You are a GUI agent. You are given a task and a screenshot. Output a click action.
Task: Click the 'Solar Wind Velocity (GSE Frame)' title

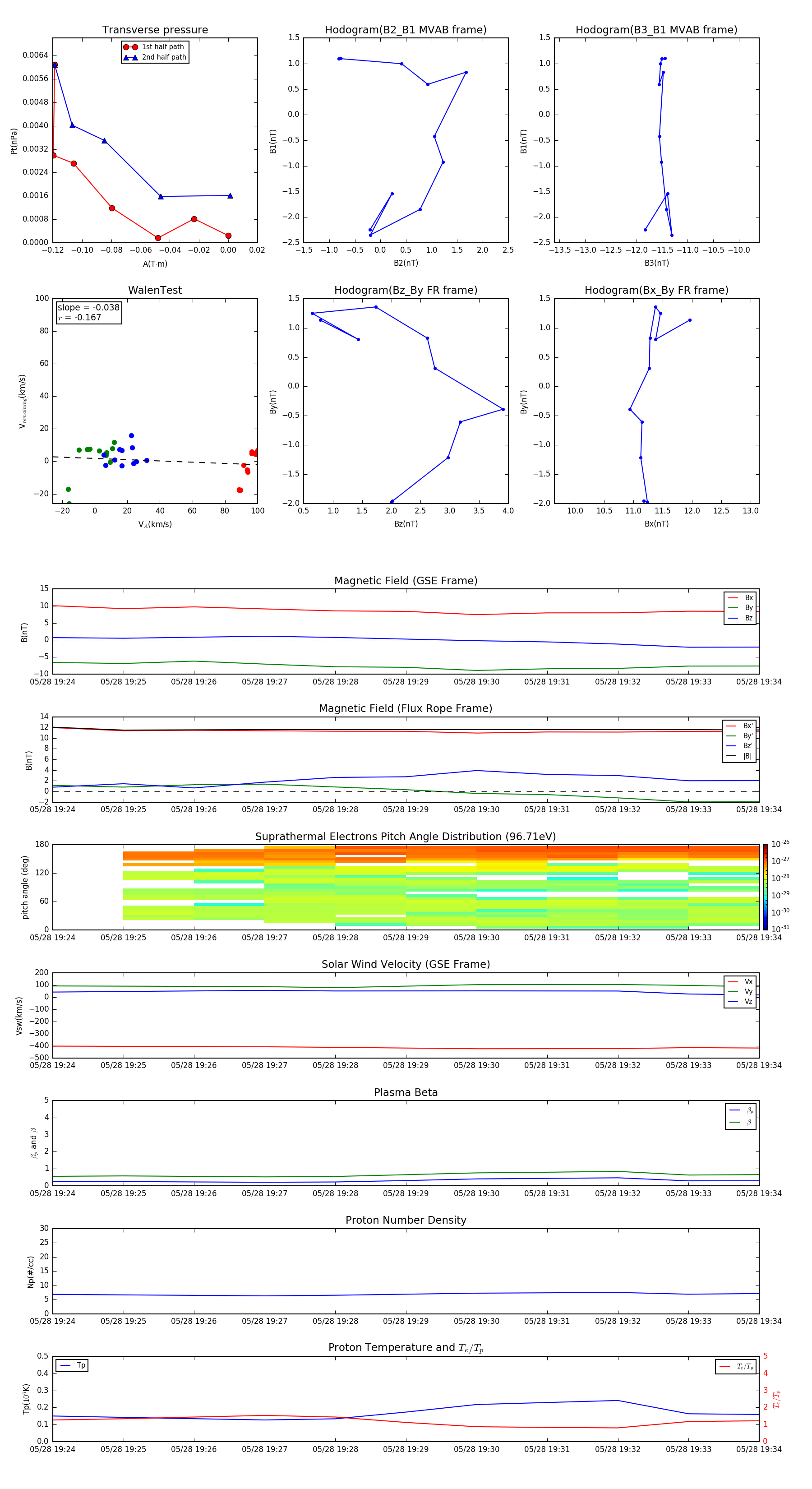click(406, 964)
